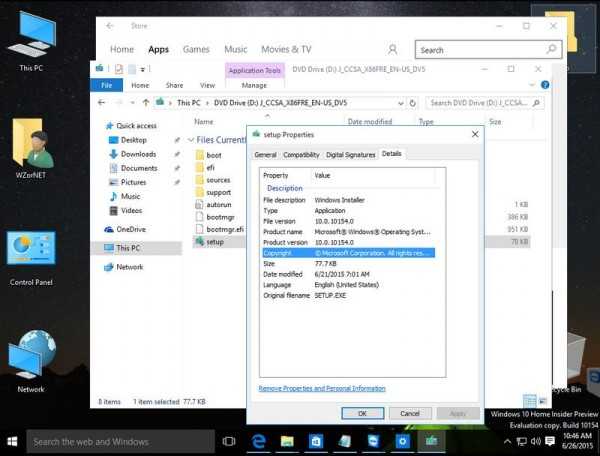The width and height of the screenshot is (600, 456).
Task: Open Store app from taskbar
Action: (316, 441)
